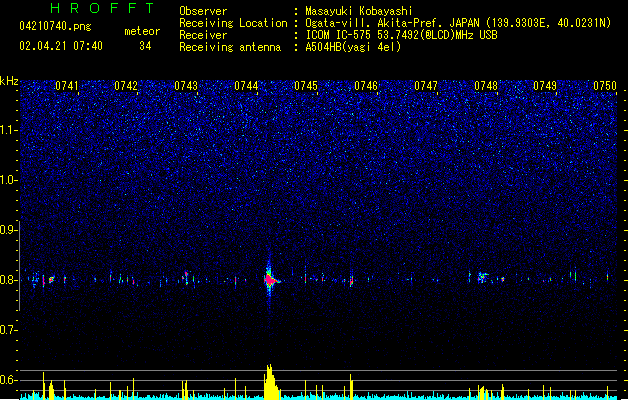629x400 pixels.
Task: Click the 0.8 kHz axis label
Action: (x=8, y=280)
